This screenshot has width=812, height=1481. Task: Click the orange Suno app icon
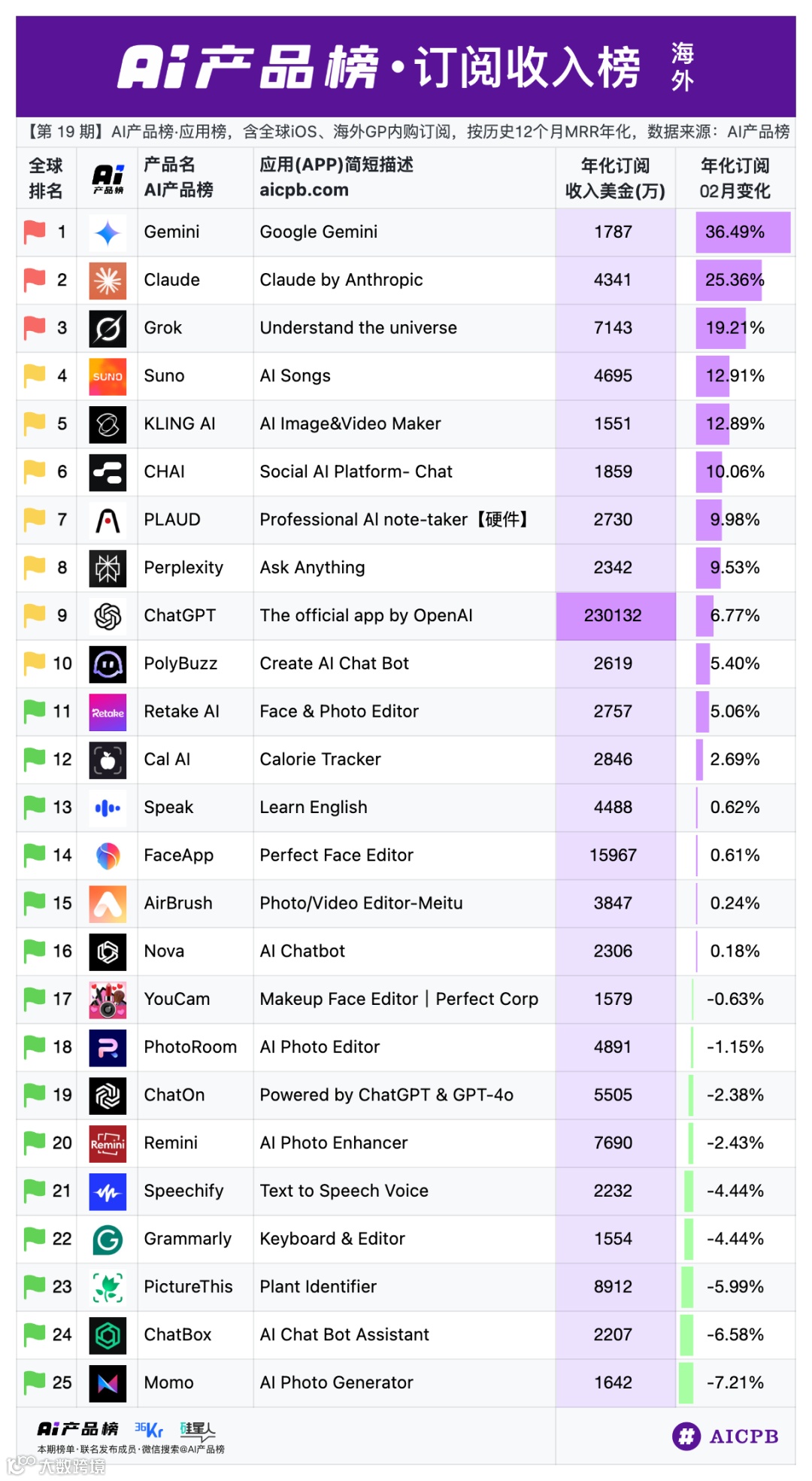pos(108,377)
